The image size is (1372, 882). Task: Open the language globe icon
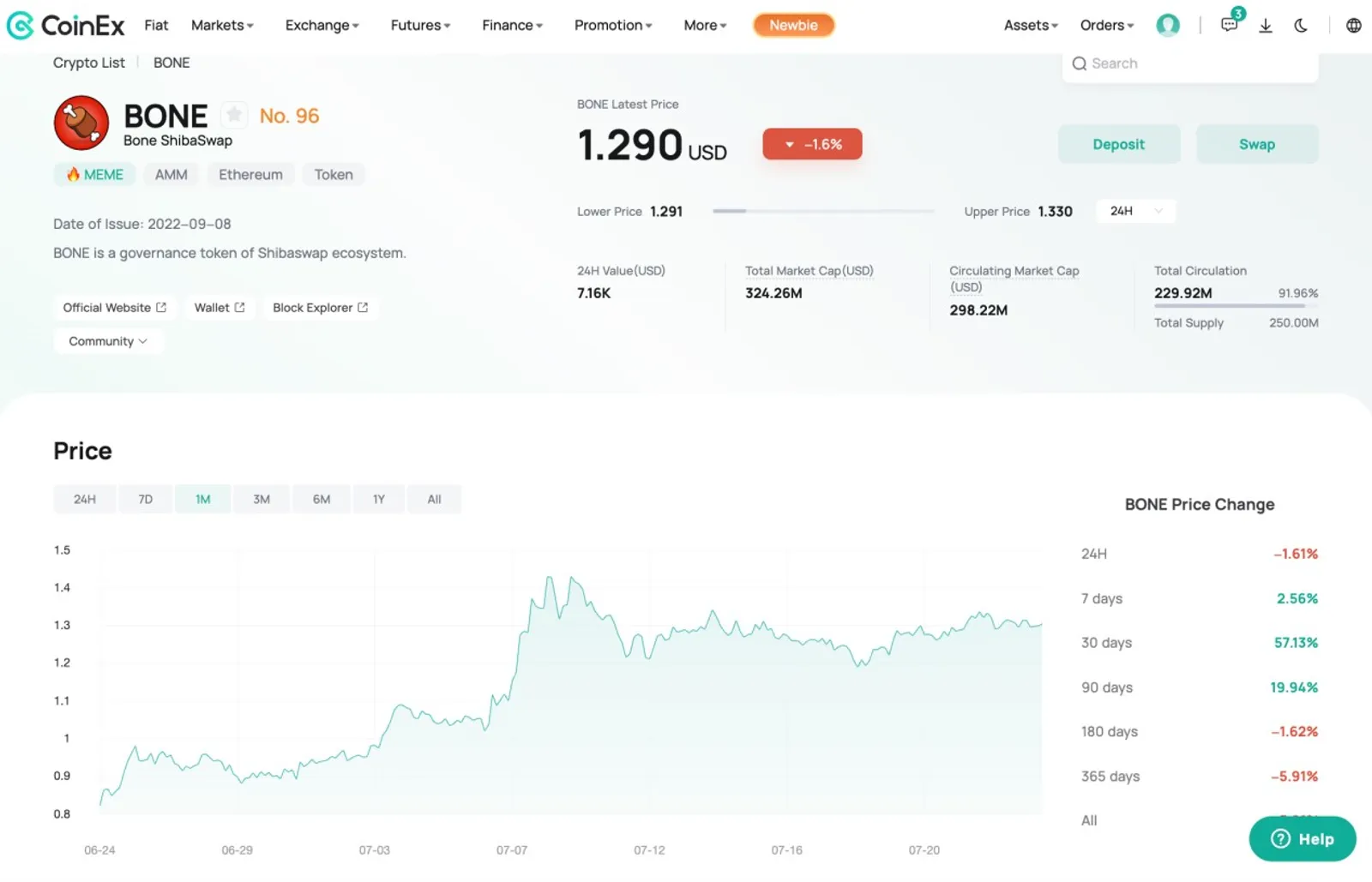[x=1353, y=26]
